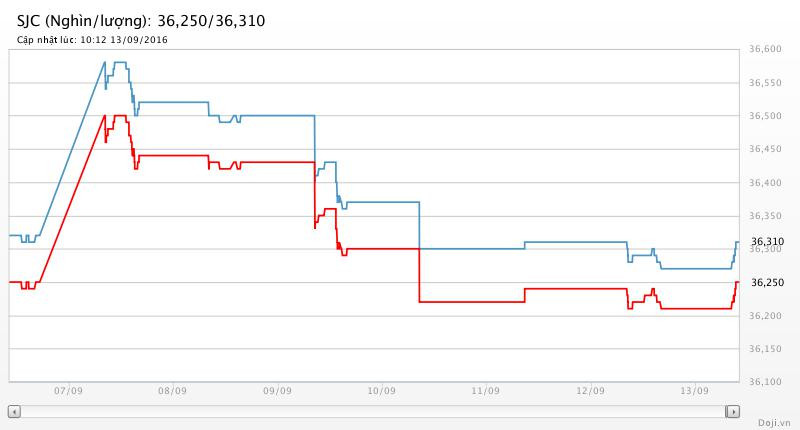Click the right scroll arrow under chart
The width and height of the screenshot is (800, 430).
click(733, 411)
